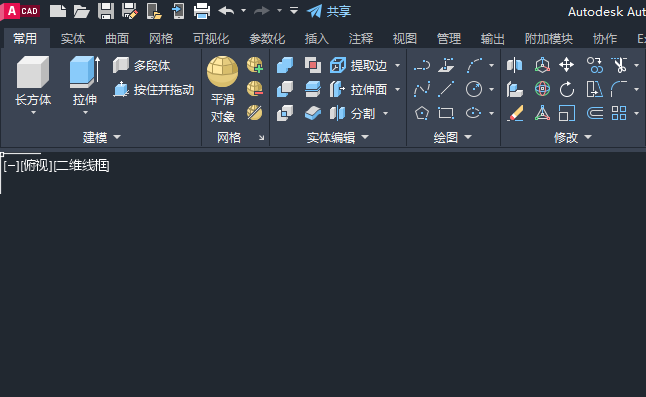Save the drawing with the floppy disk icon
646x397 pixels.
pos(105,11)
